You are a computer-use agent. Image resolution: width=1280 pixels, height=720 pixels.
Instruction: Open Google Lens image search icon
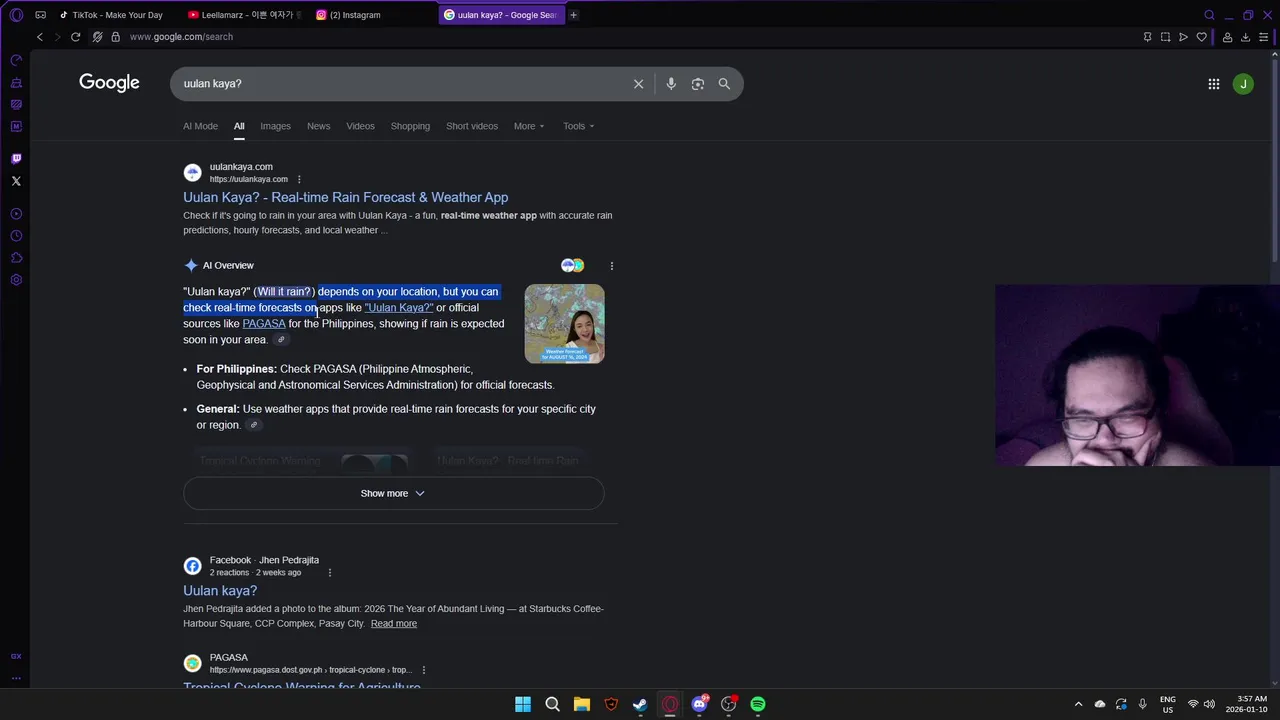pyautogui.click(x=698, y=84)
